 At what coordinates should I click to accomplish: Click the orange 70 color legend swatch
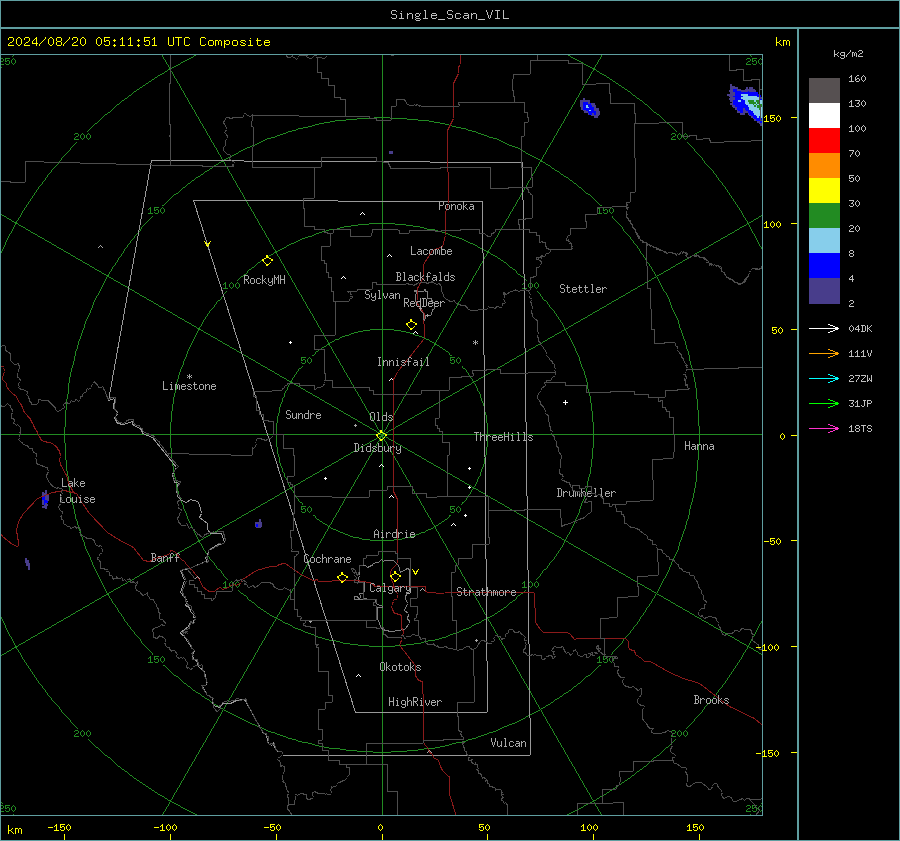824,165
